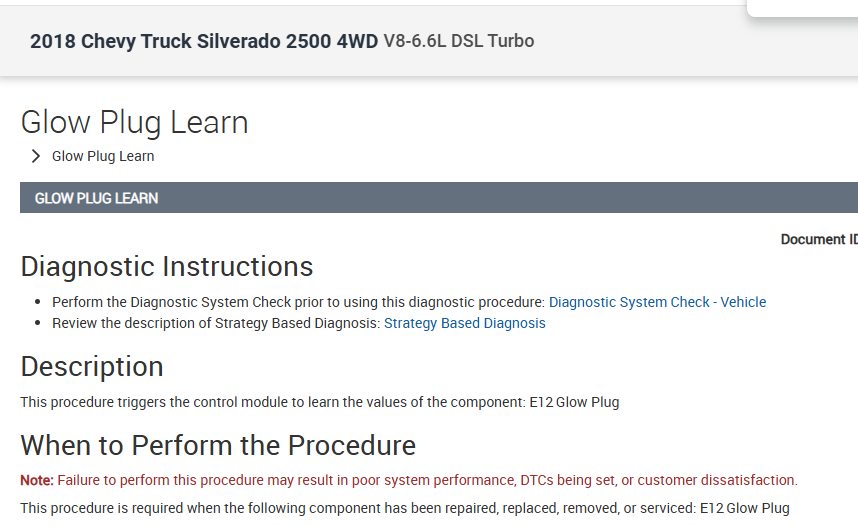This screenshot has height=526, width=858.
Task: Click the red 'Failure to perform this procedure' warning
Action: click(x=427, y=480)
